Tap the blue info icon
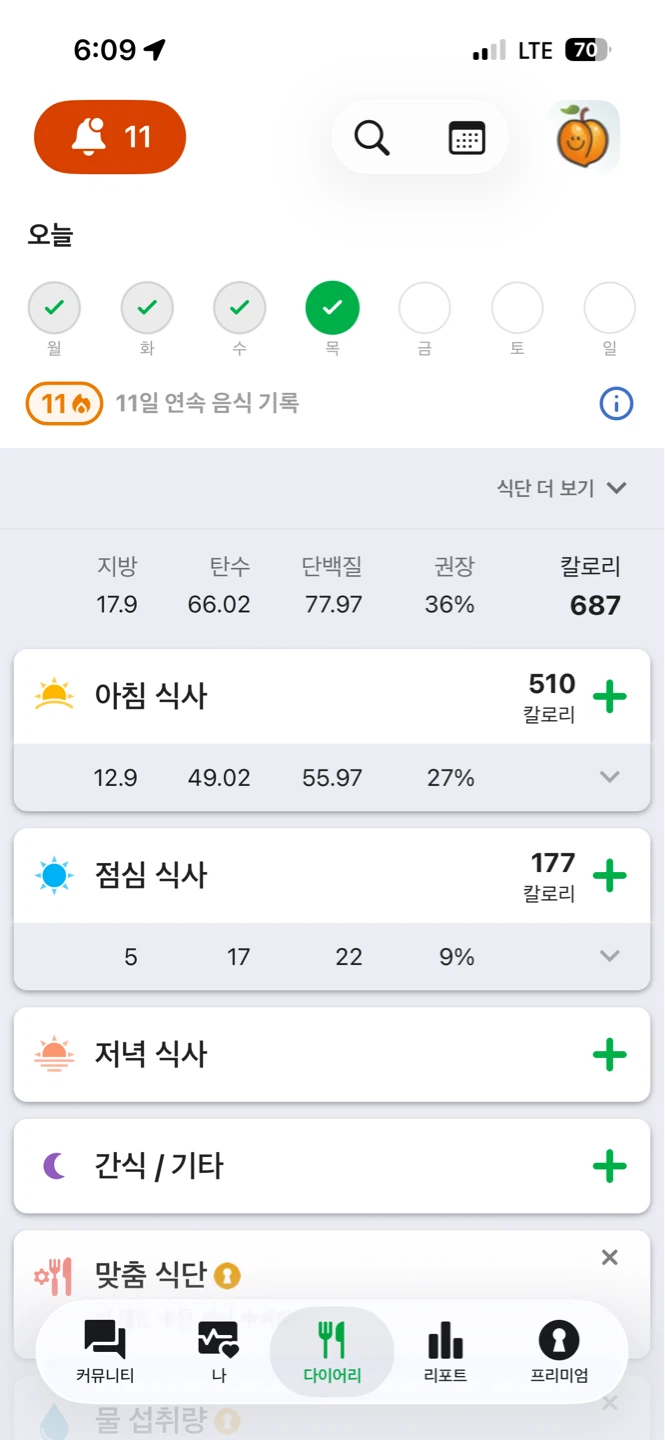This screenshot has width=665, height=1440. 616,404
